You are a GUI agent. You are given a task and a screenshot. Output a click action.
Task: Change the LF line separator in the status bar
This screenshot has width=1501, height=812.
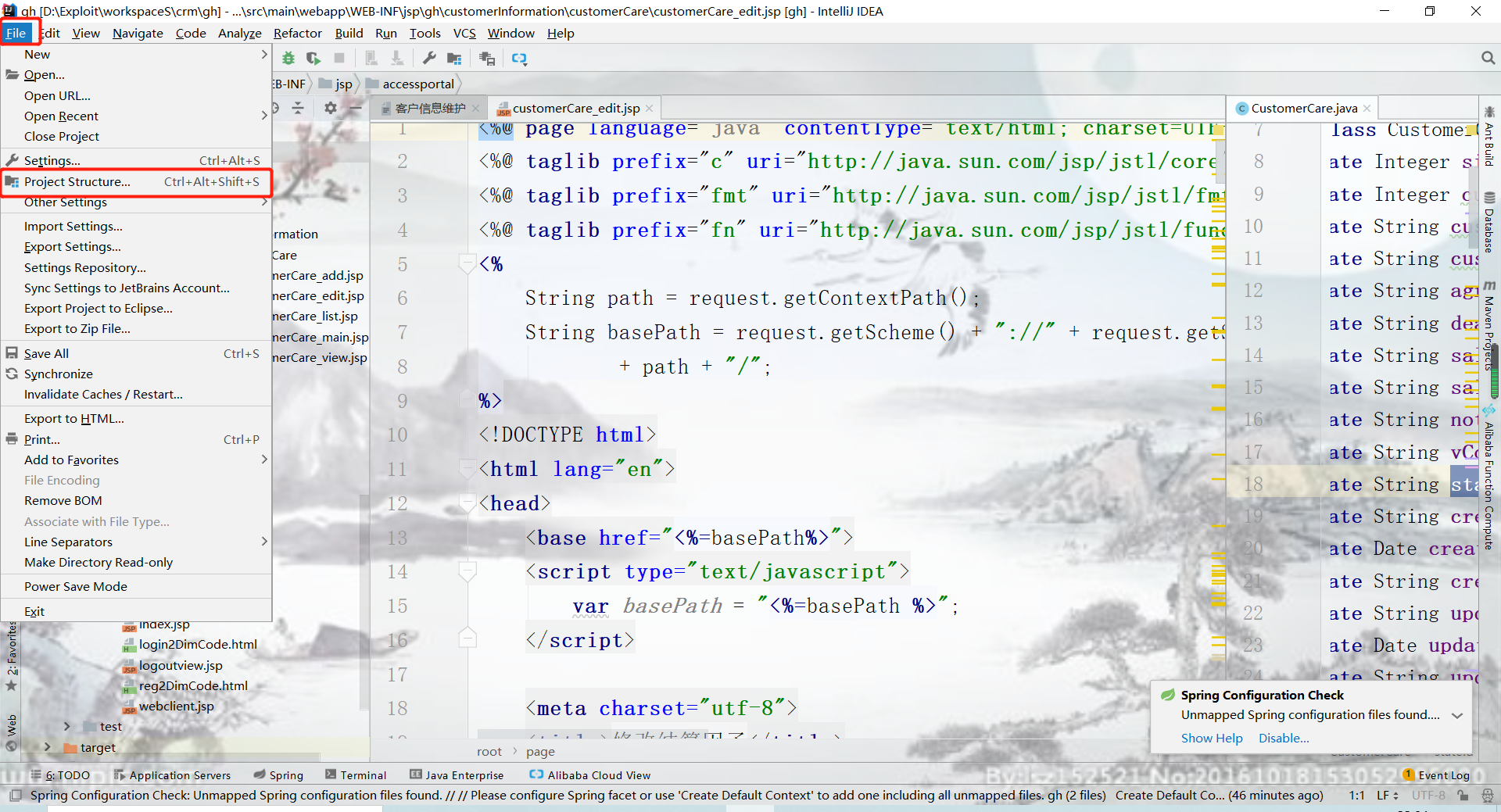[1388, 796]
